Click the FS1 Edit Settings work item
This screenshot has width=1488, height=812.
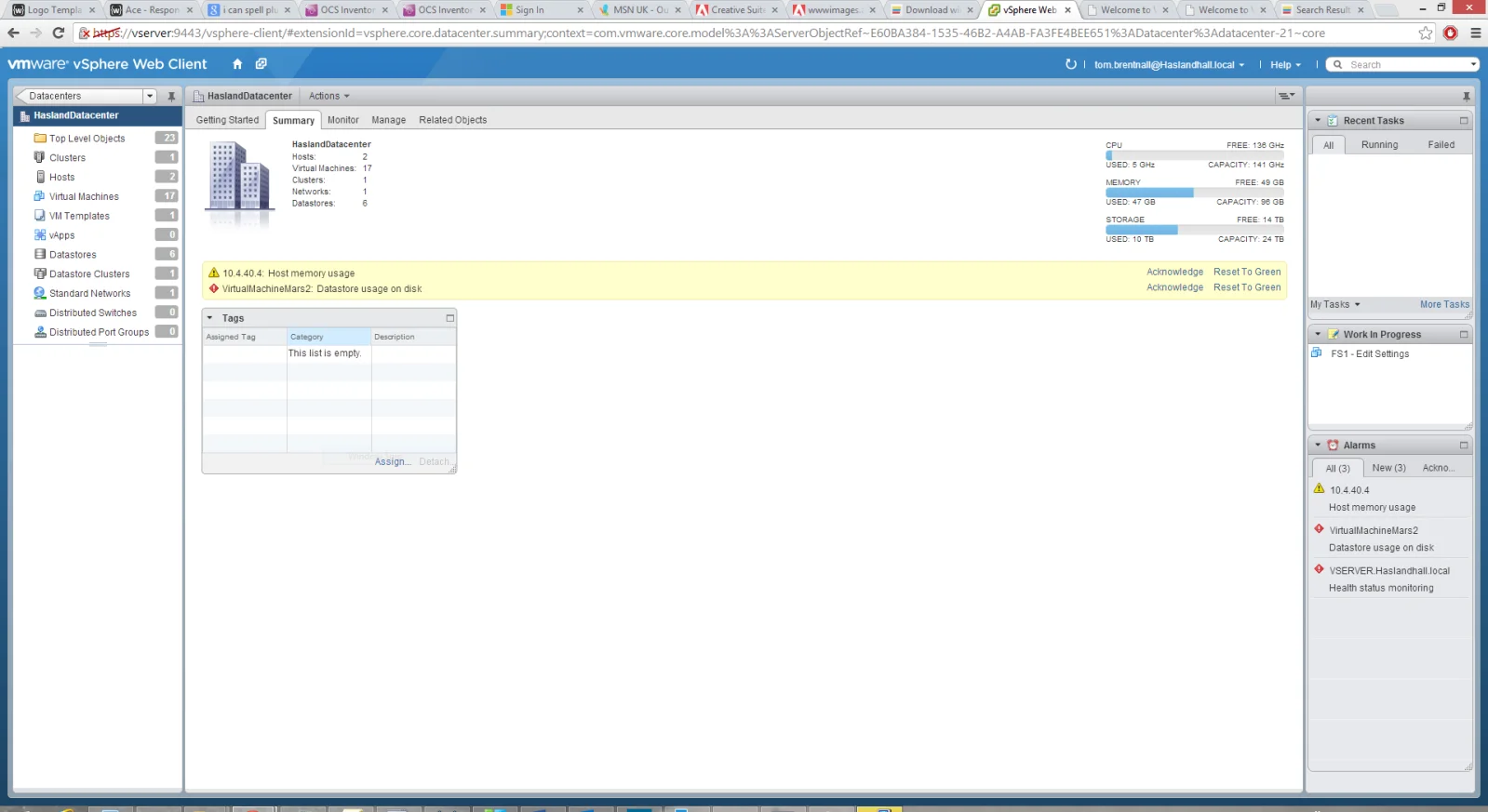1369,353
